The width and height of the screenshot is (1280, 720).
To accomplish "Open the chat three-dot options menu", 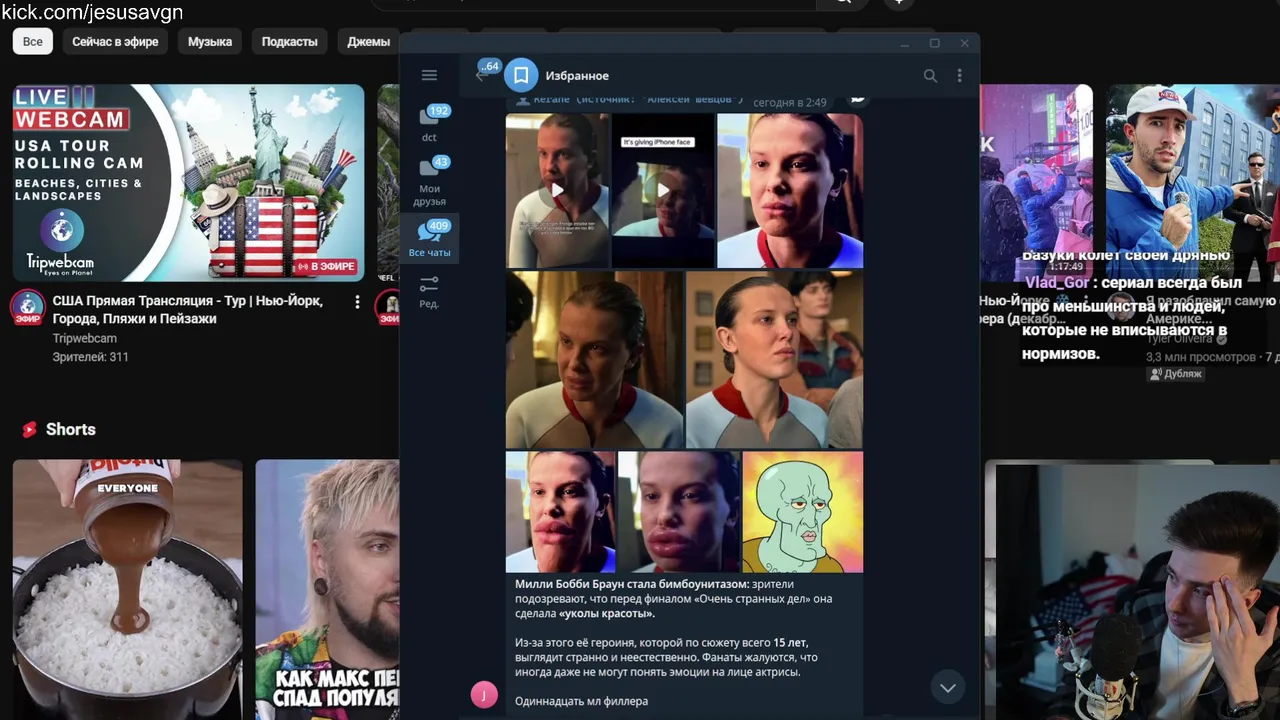I will [x=959, y=75].
